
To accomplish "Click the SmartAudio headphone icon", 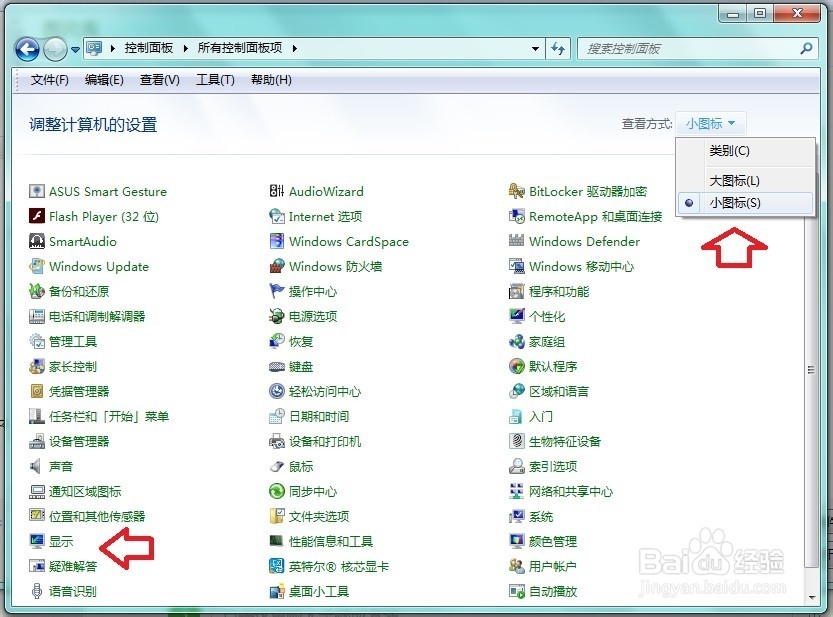I will [37, 241].
